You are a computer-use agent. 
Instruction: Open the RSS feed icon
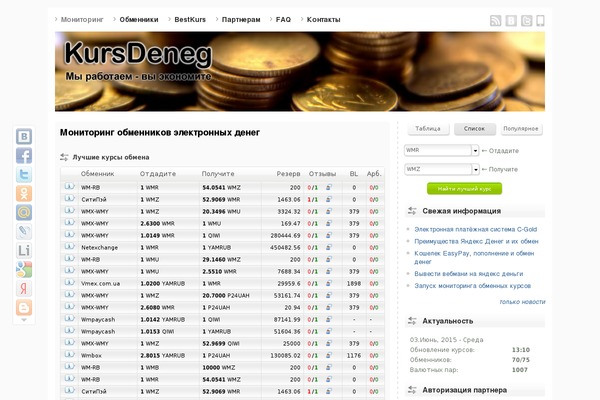click(x=496, y=20)
